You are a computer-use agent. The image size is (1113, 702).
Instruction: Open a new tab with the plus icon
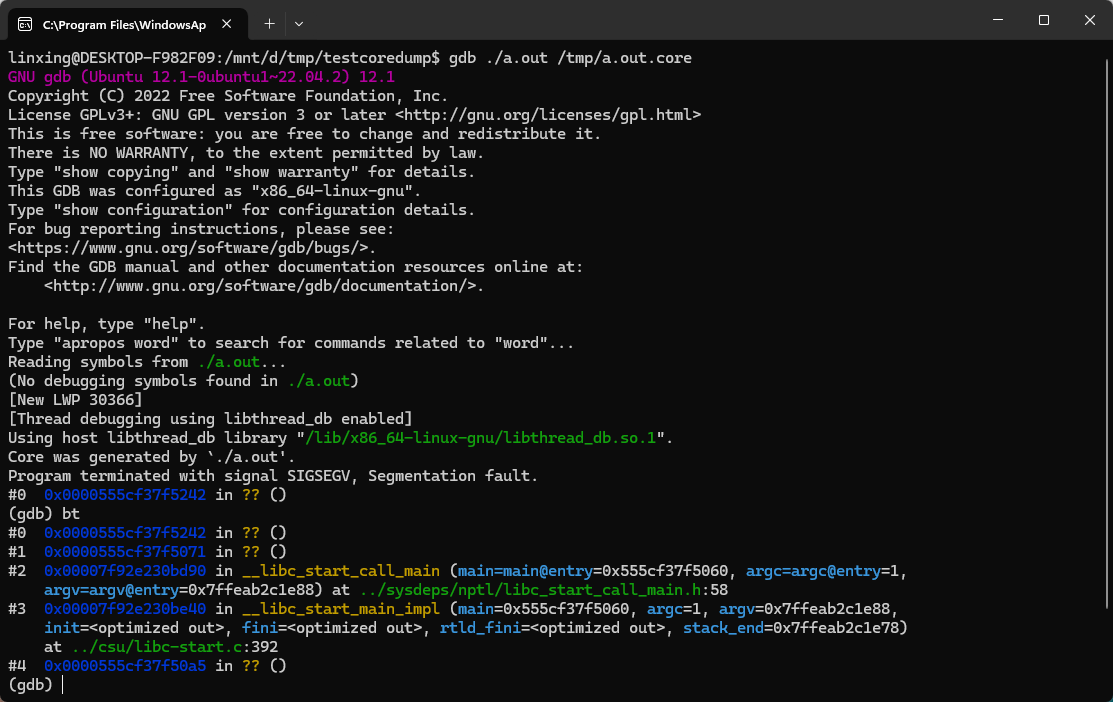[x=270, y=23]
